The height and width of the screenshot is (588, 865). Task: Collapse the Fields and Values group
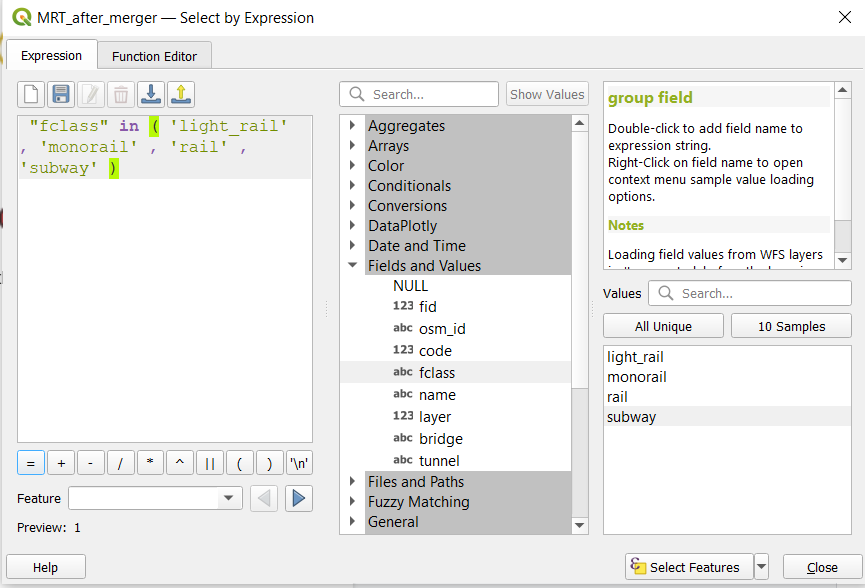(x=352, y=266)
